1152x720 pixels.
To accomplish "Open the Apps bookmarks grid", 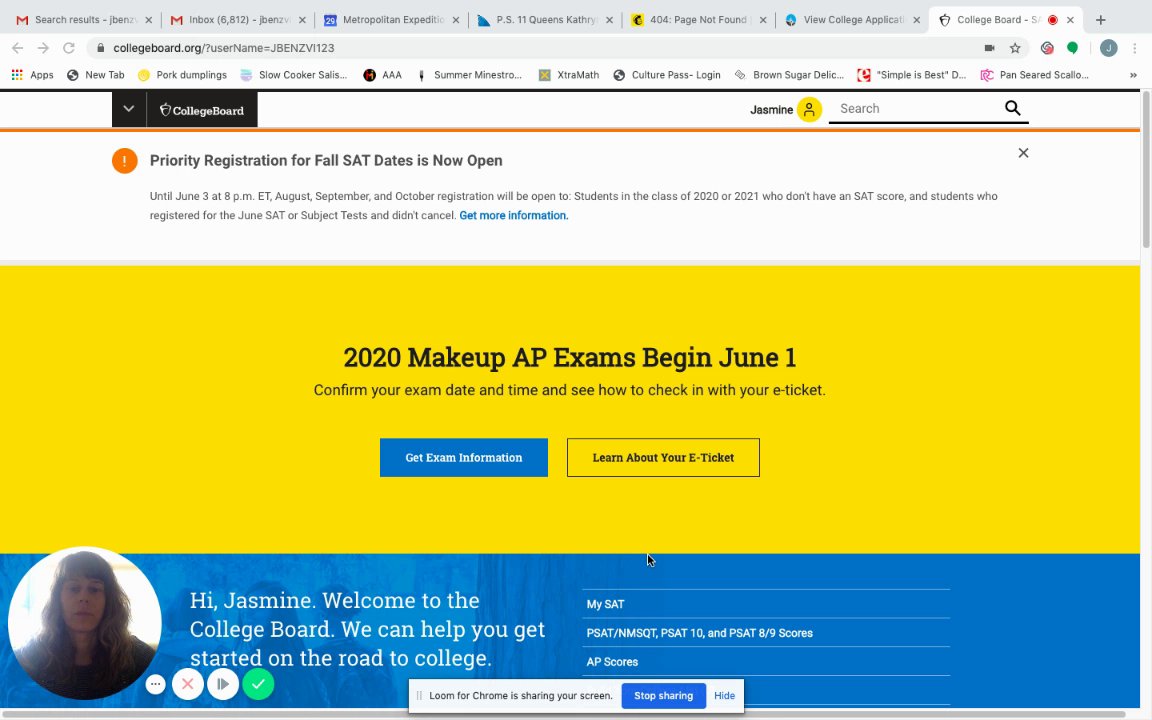I will point(32,75).
